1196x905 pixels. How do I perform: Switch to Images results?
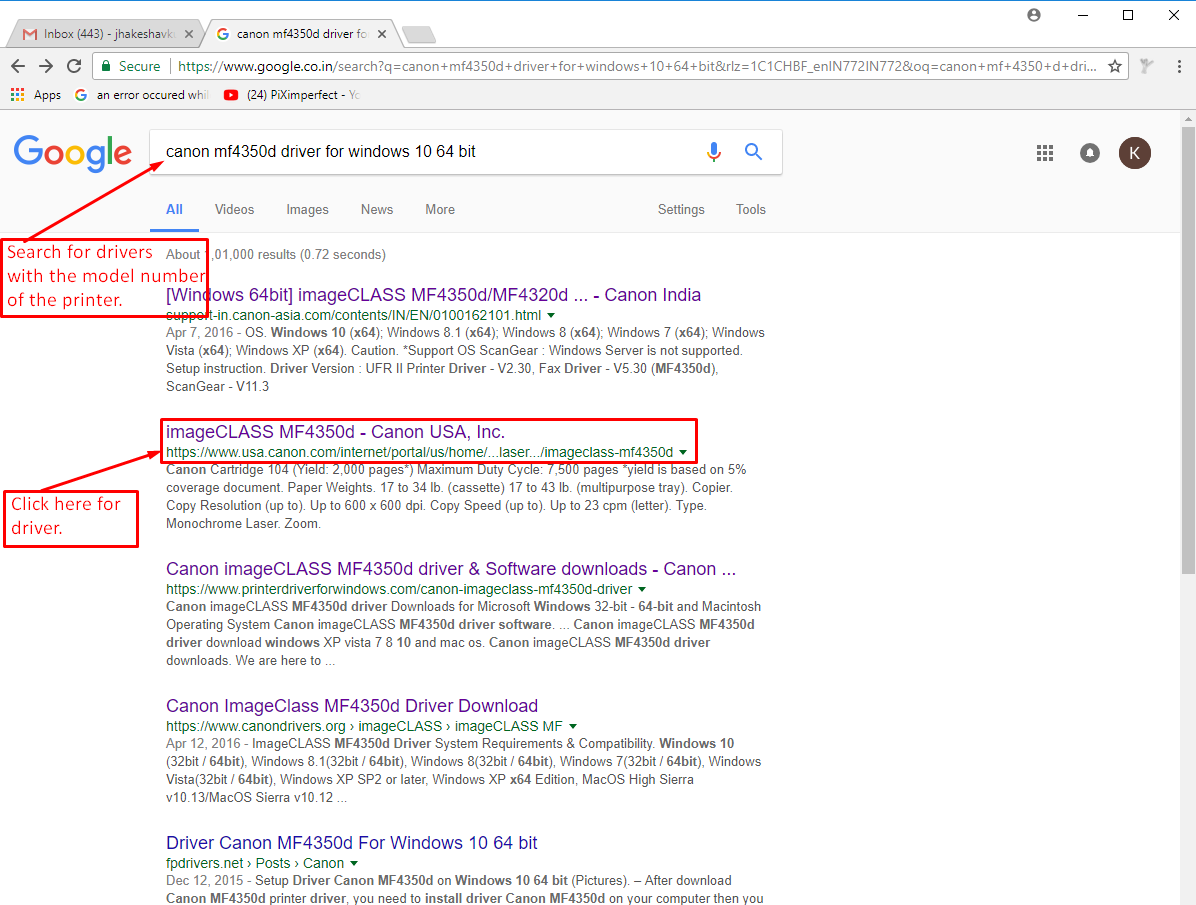click(307, 210)
